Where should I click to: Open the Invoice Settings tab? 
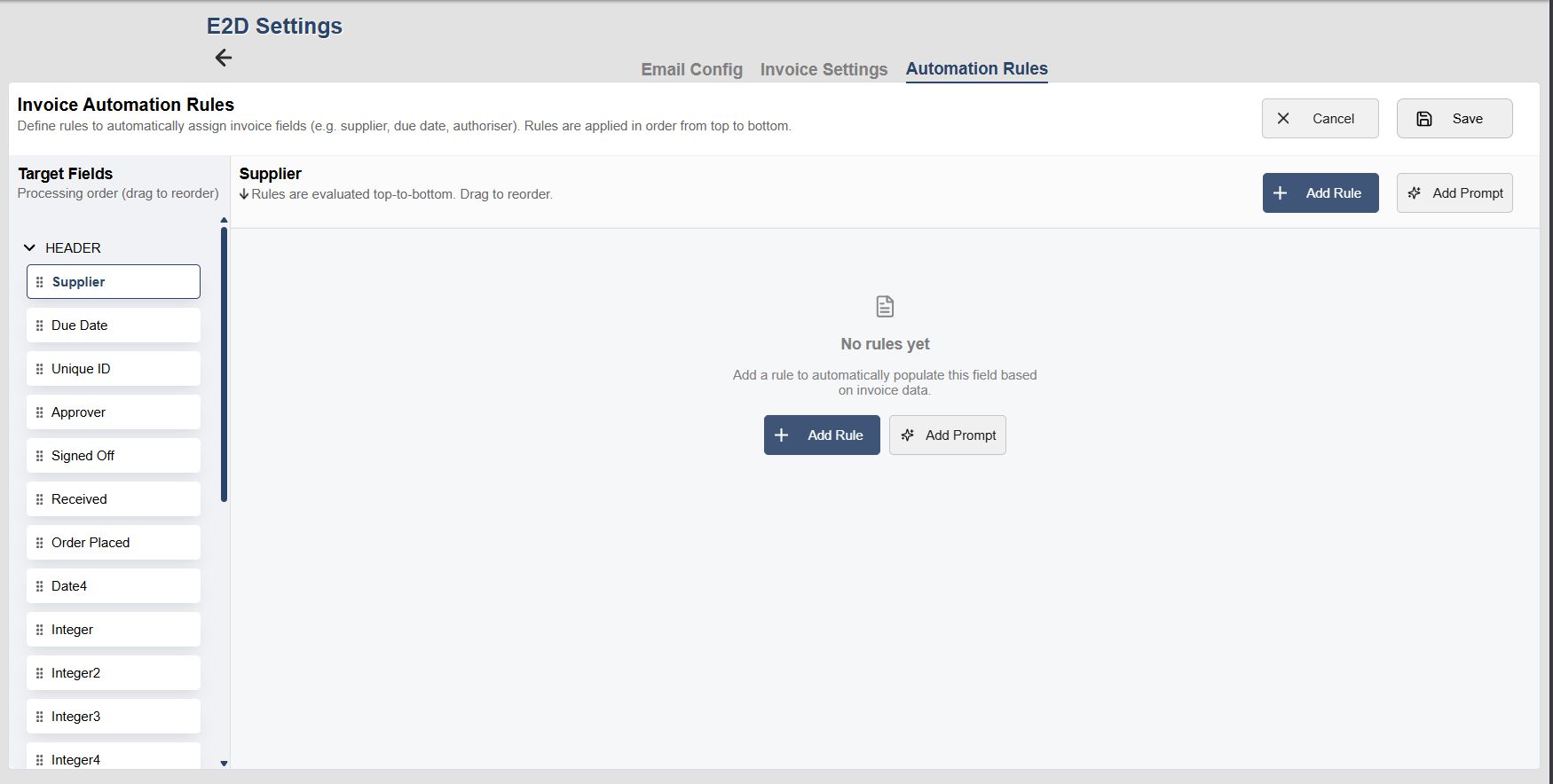pyautogui.click(x=824, y=69)
